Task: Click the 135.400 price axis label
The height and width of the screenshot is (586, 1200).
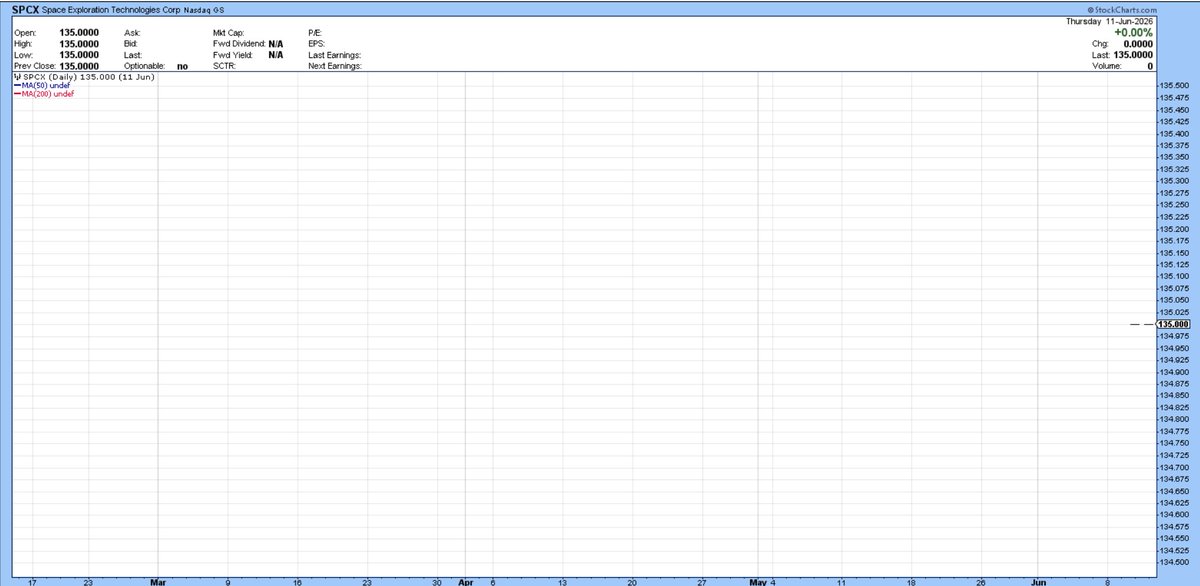Action: point(1173,133)
